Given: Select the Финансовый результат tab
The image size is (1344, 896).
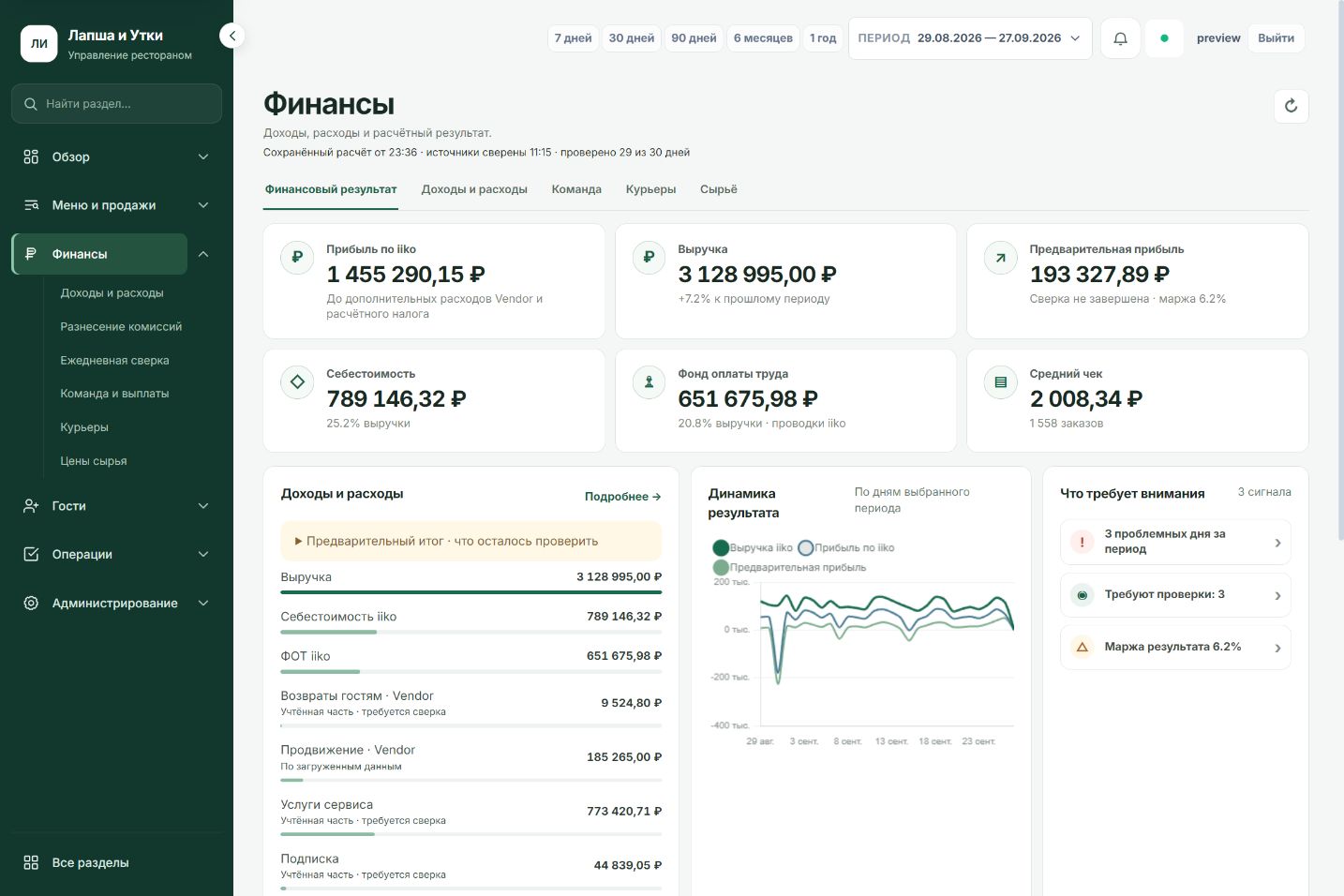Looking at the screenshot, I should tap(331, 189).
